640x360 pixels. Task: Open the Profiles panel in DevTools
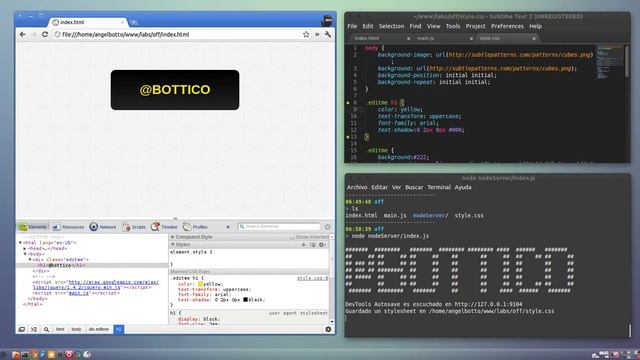tap(196, 227)
